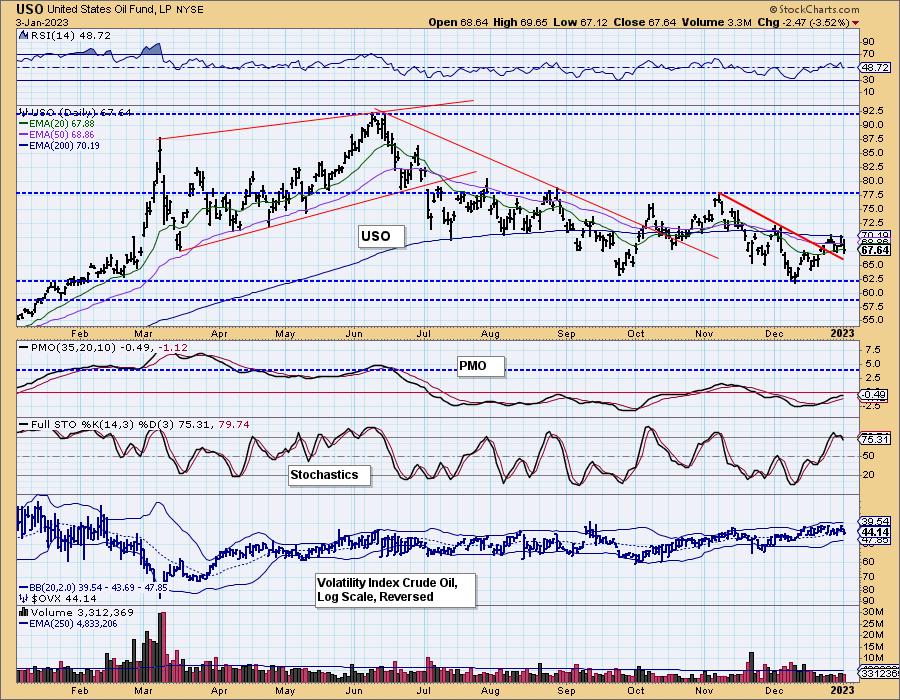Click the 92.5 price axis label
Screen dimensions: 900x700
coord(873,110)
